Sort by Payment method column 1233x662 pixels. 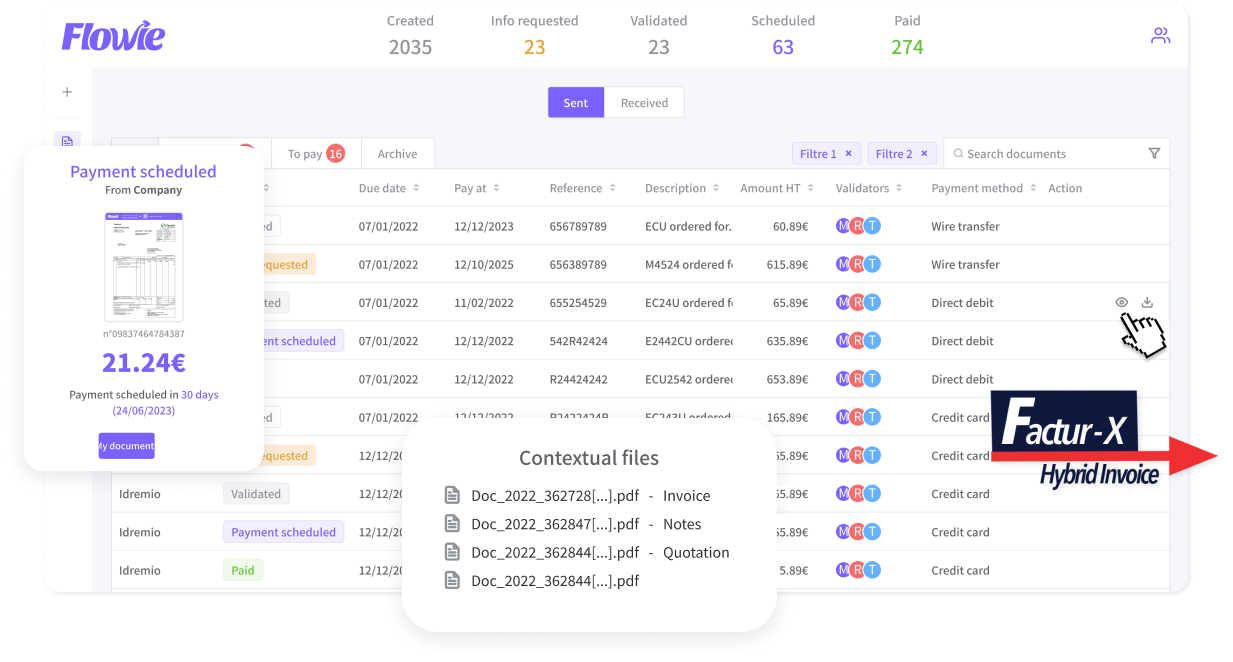point(984,188)
